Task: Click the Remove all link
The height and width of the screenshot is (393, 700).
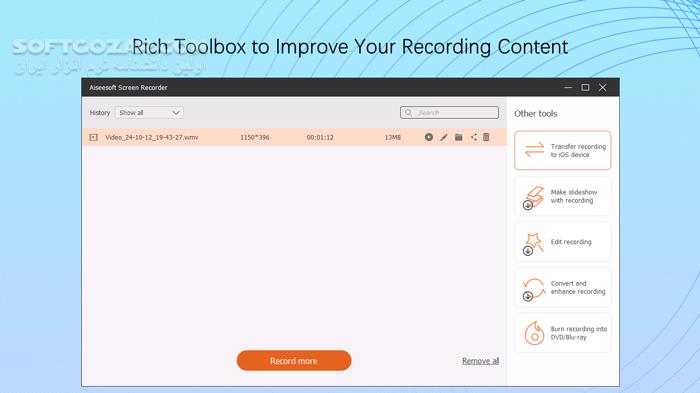Action: (x=480, y=361)
